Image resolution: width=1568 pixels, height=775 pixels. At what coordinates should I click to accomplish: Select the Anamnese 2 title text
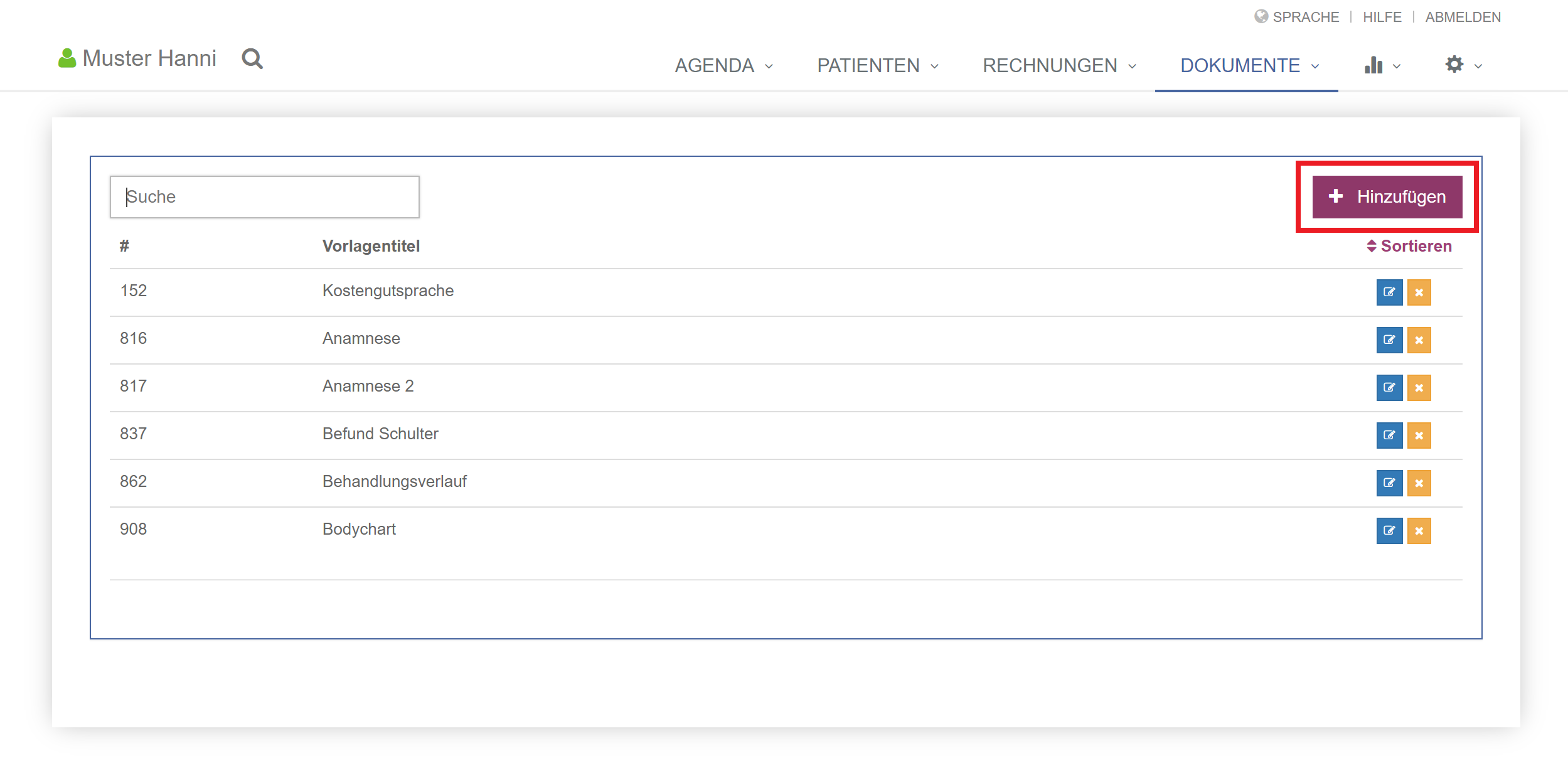point(368,386)
